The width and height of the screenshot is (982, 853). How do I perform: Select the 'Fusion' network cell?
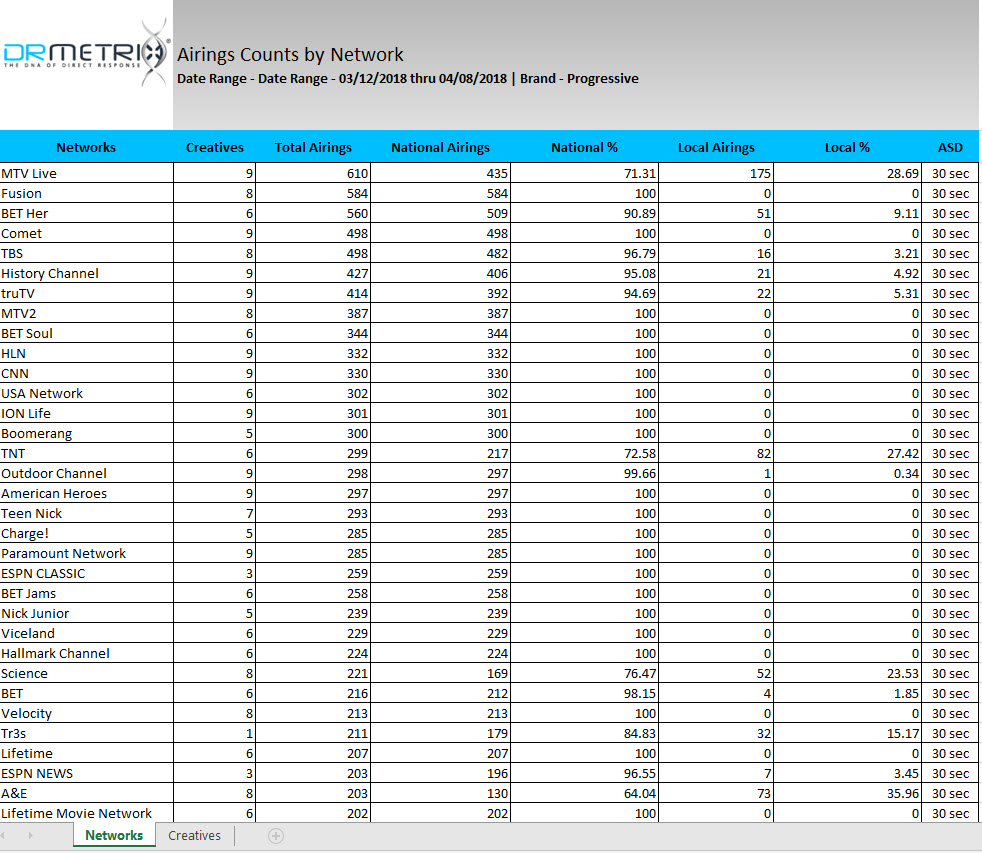pos(86,194)
